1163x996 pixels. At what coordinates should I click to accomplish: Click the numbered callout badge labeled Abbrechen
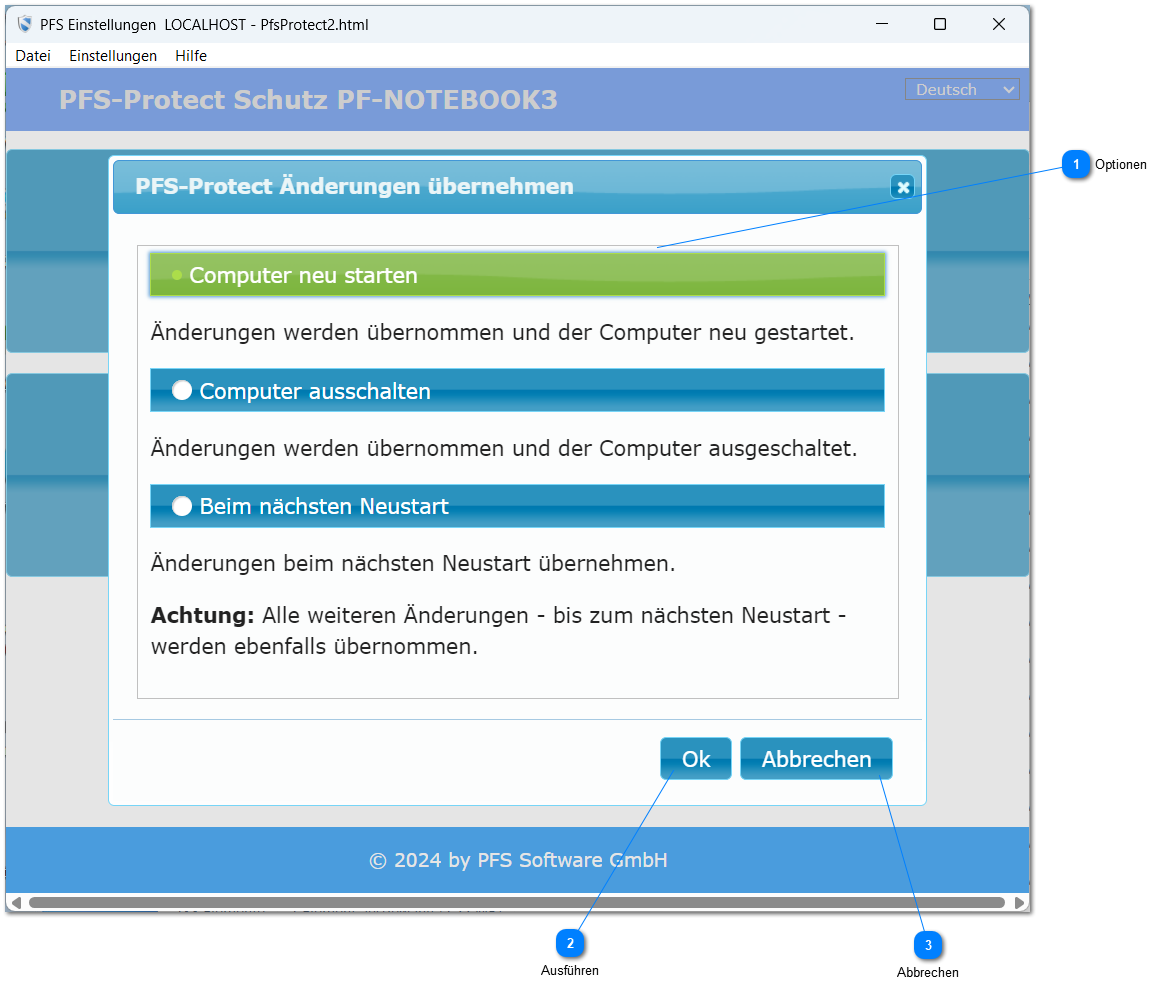click(927, 944)
